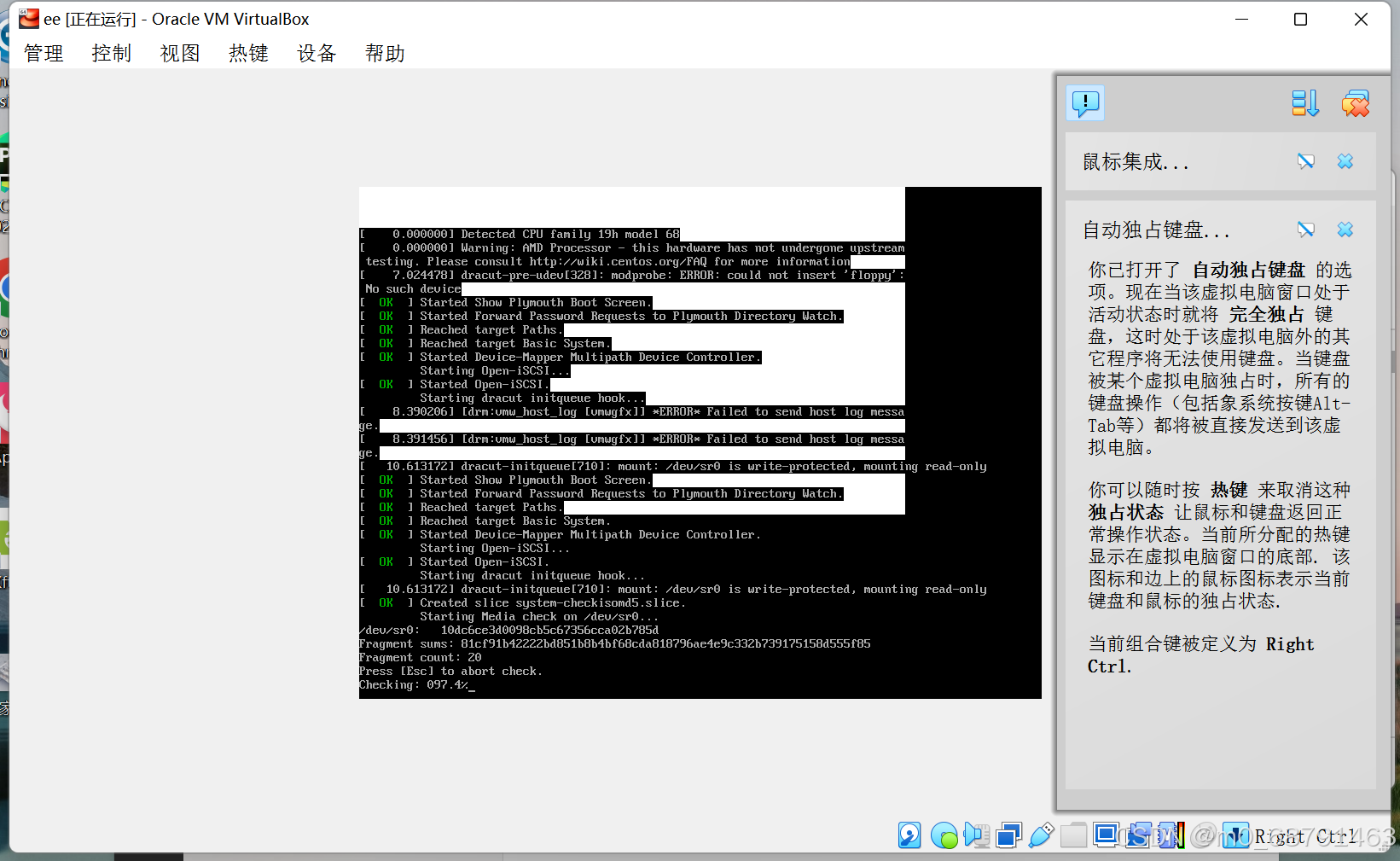Expand the 鼠标集成 notification title
The height and width of the screenshot is (861, 1400).
tap(1136, 162)
